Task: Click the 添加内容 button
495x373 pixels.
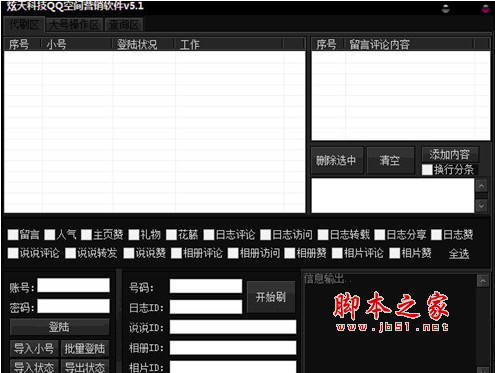Action: point(450,154)
